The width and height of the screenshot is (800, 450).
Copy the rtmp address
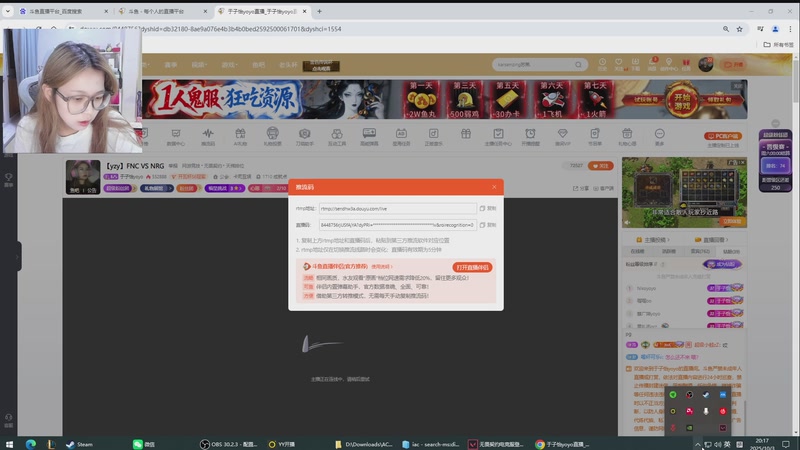488,208
